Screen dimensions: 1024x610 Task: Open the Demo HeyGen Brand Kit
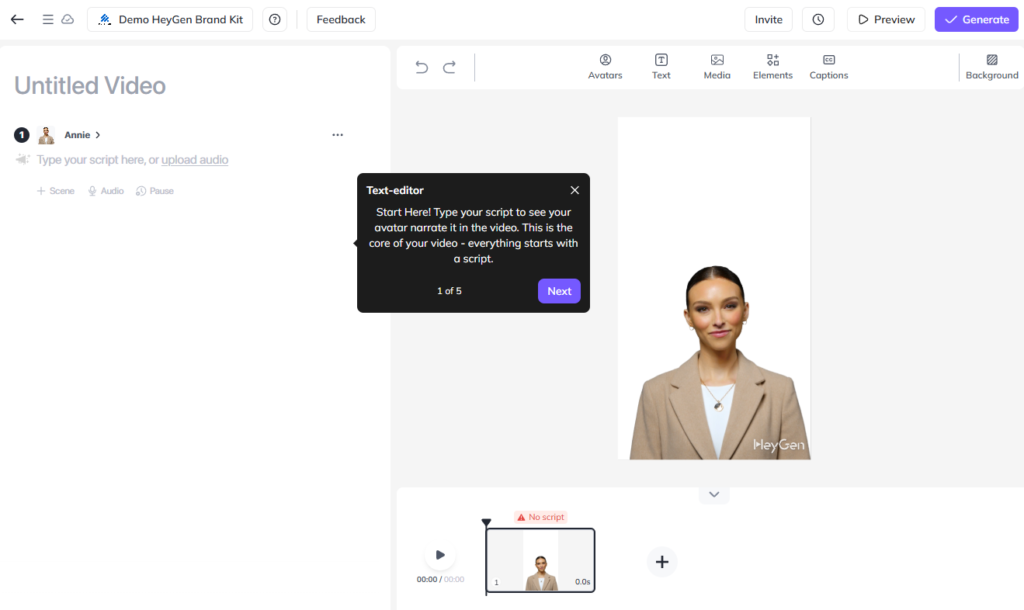[x=170, y=20]
